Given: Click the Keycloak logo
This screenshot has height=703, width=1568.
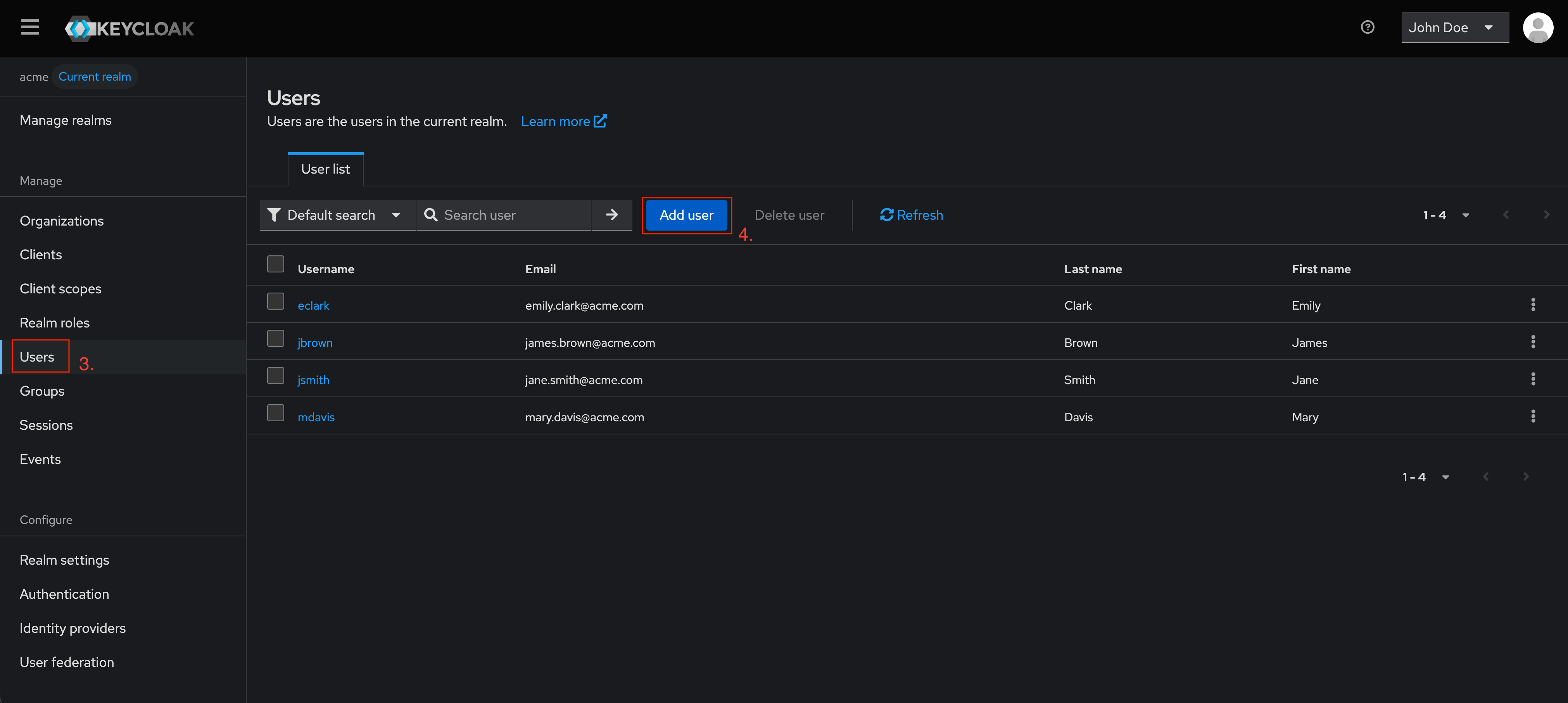Looking at the screenshot, I should [129, 28].
